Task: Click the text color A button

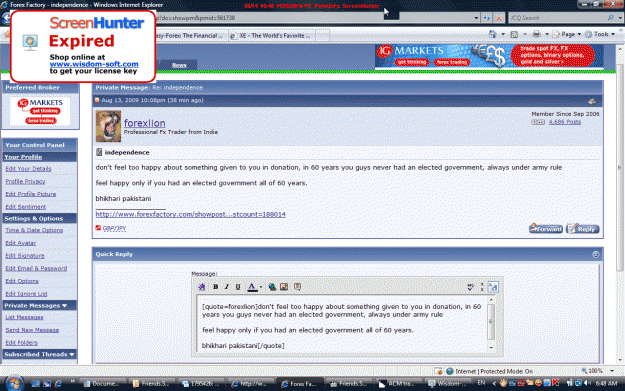Action: [x=252, y=287]
